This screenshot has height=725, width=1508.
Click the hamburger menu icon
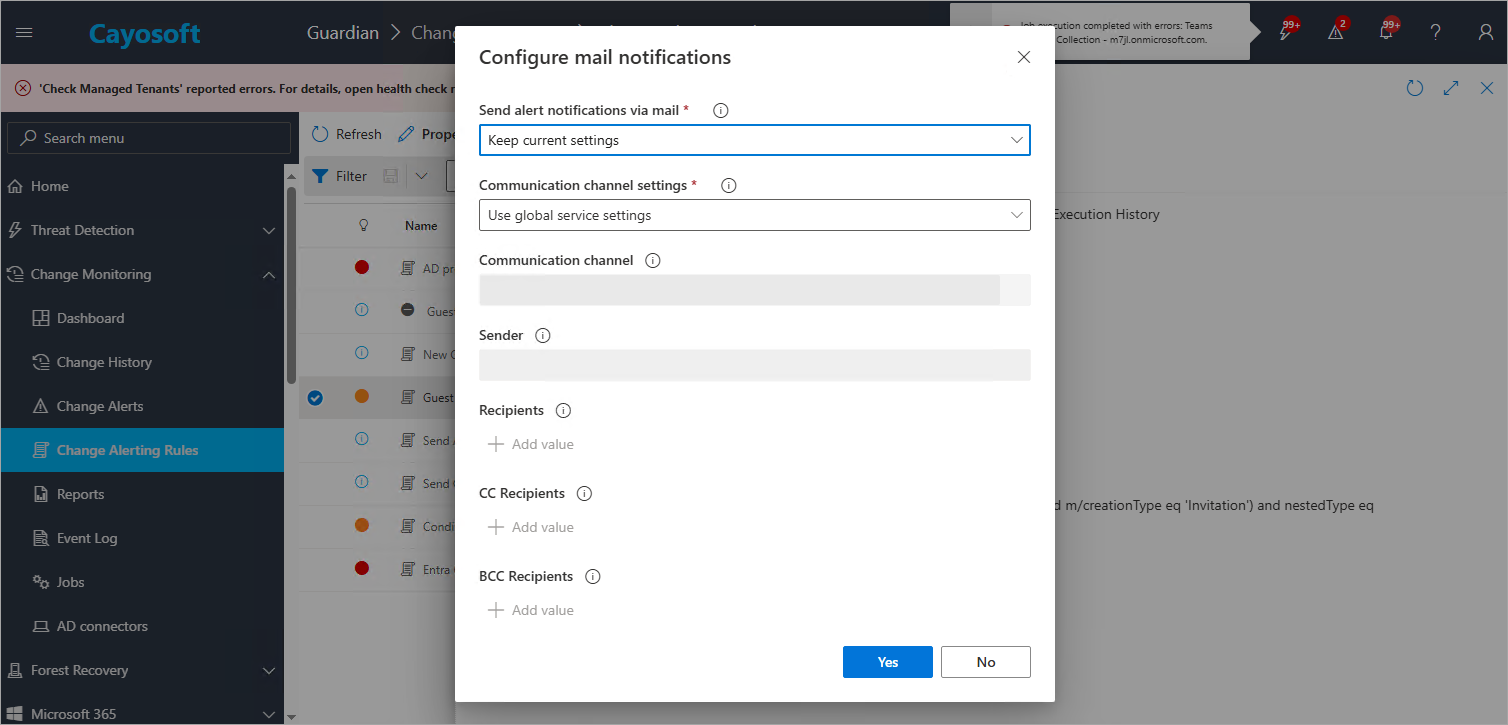point(25,33)
